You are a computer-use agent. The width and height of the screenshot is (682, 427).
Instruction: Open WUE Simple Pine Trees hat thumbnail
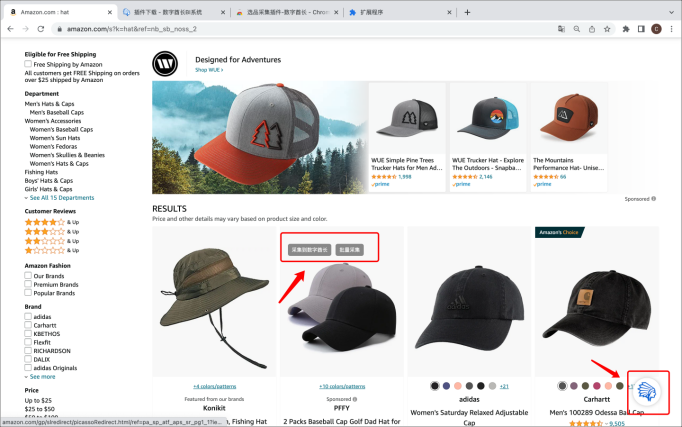pos(407,119)
